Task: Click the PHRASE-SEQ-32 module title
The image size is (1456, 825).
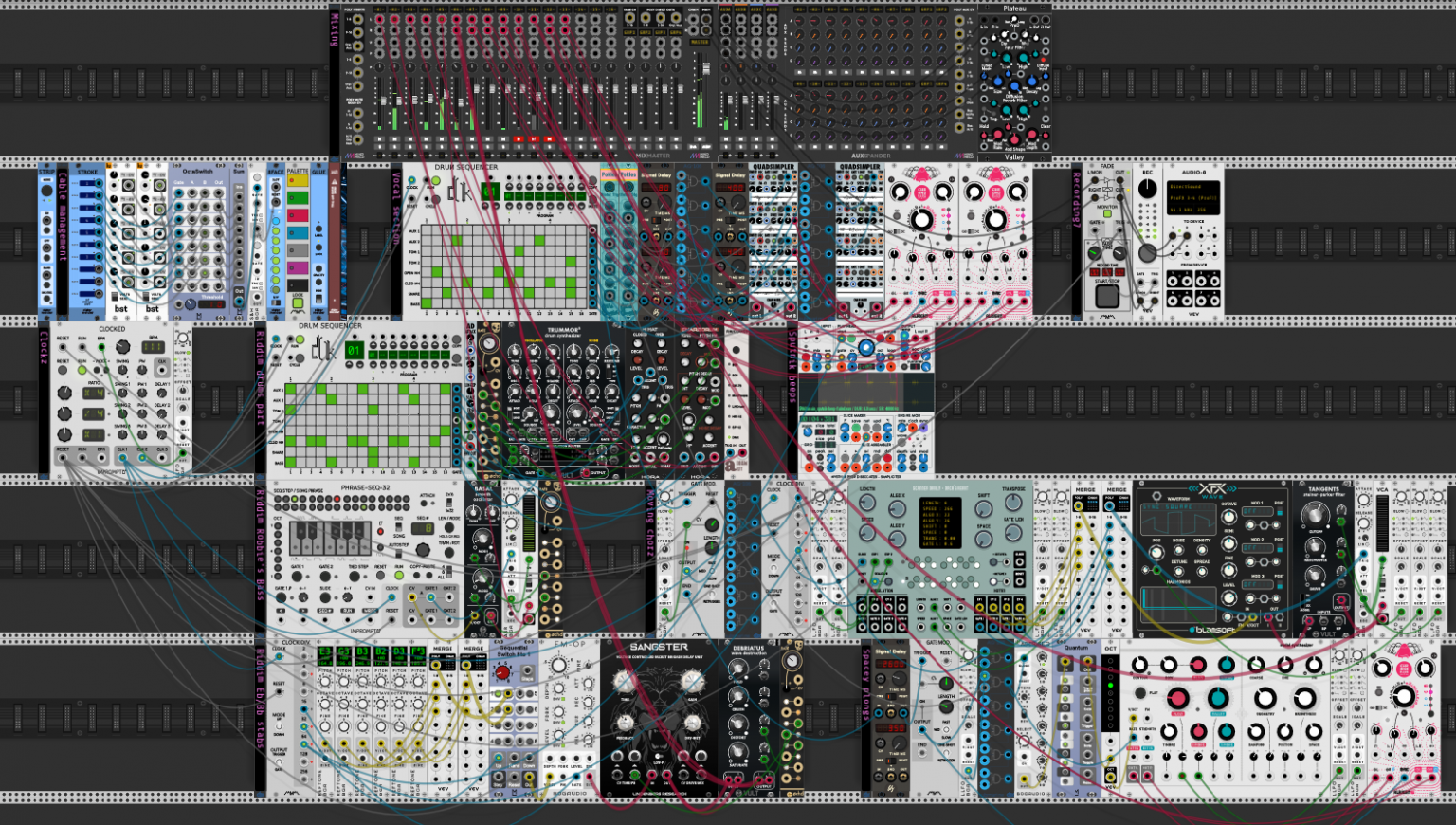Action: (366, 487)
